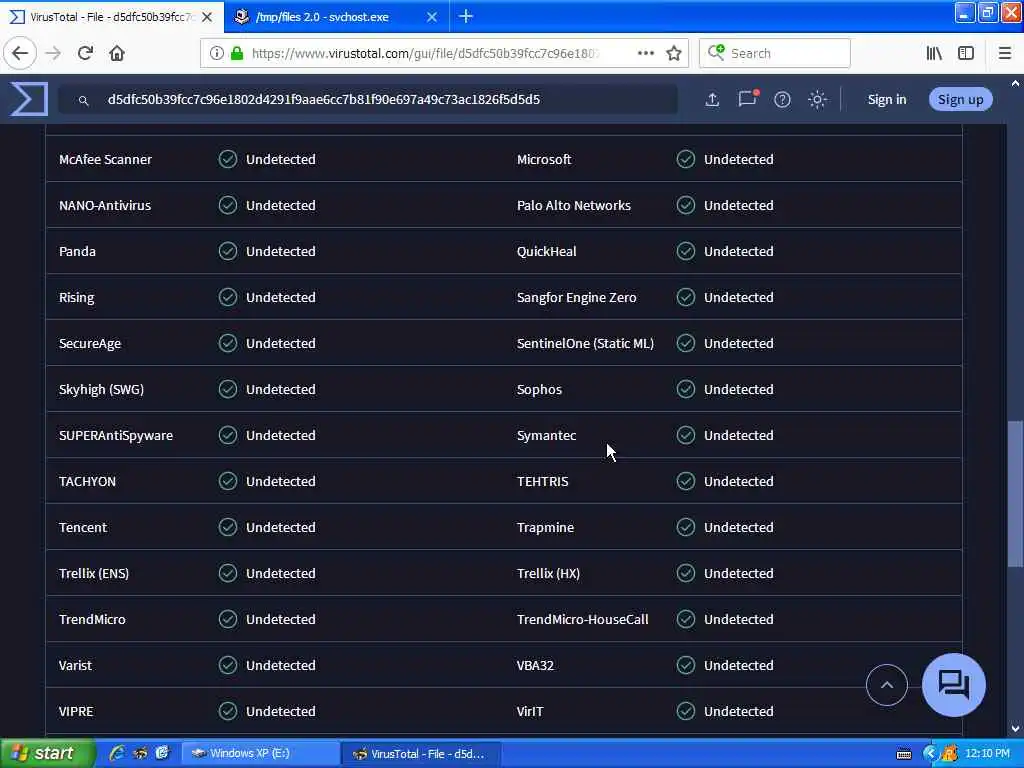Click the Palo Alto Networks row label

pos(573,205)
